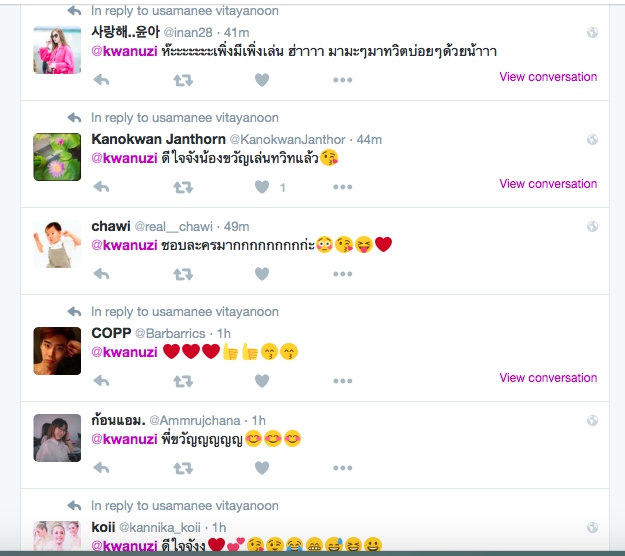This screenshot has height=556, width=625.
Task: Open the @kwanuzi mention in chawi's tweet
Action: 124,245
